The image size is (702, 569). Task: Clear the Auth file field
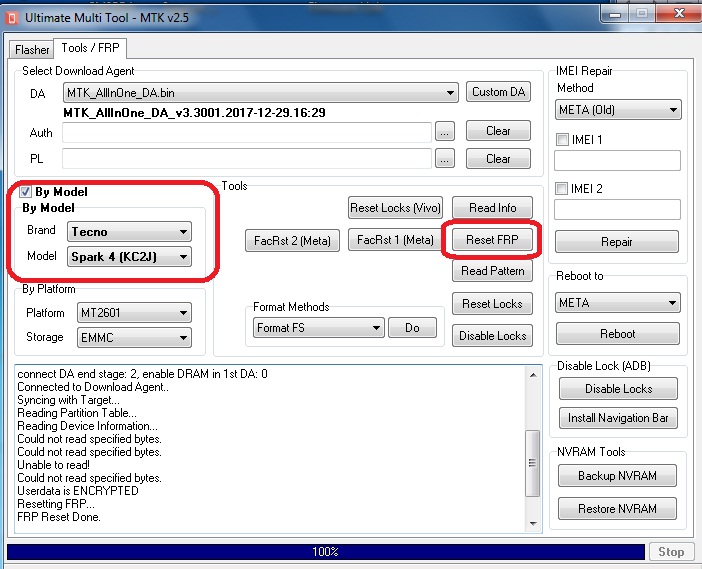pos(498,131)
